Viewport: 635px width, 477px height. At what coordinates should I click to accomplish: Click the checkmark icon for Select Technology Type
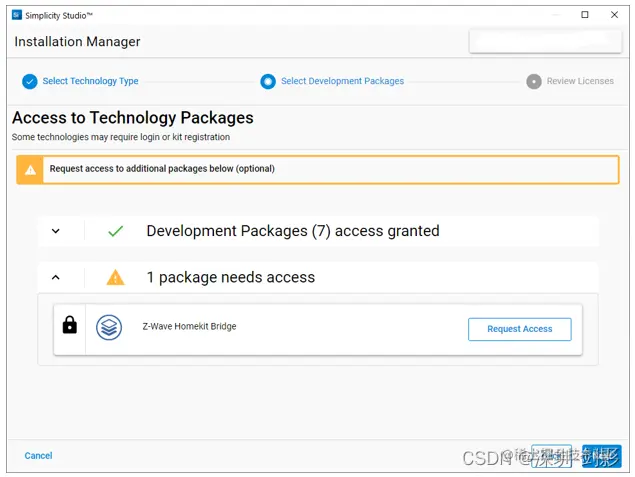pyautogui.click(x=30, y=81)
